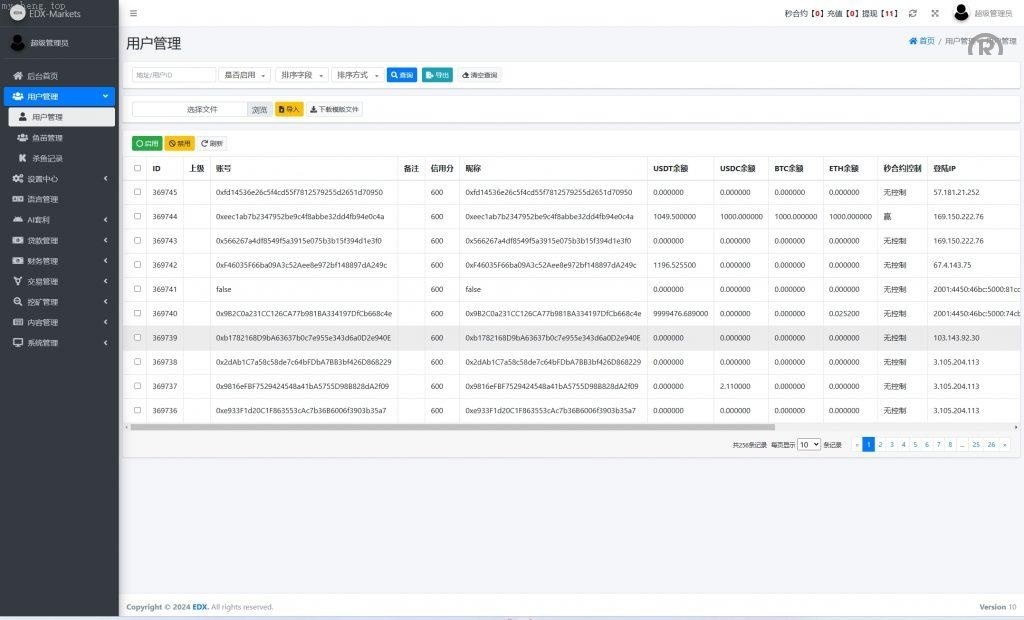Tick the select-all checkbox in table header

pos(137,168)
